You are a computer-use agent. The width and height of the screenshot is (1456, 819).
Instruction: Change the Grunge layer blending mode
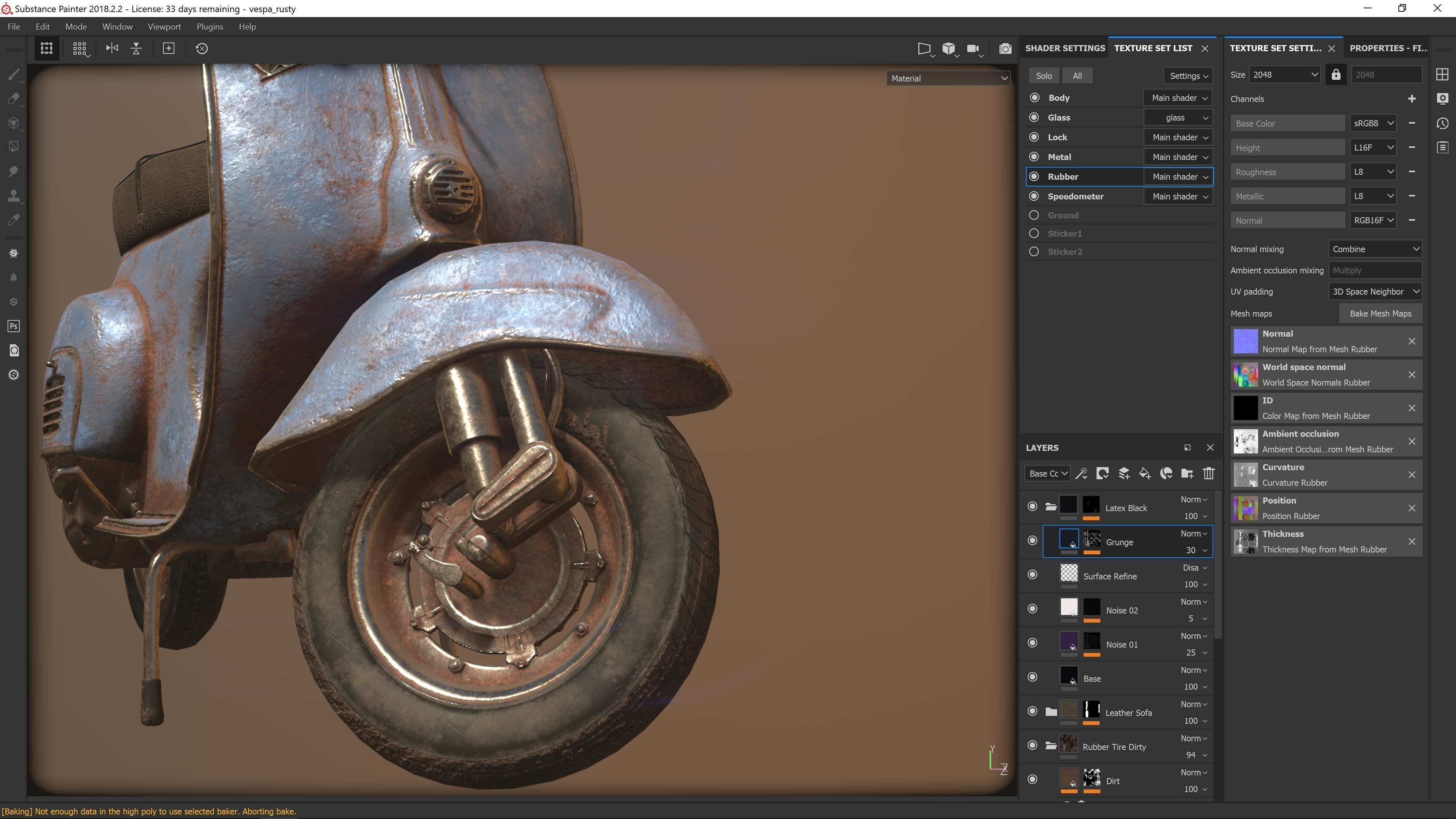coord(1194,533)
